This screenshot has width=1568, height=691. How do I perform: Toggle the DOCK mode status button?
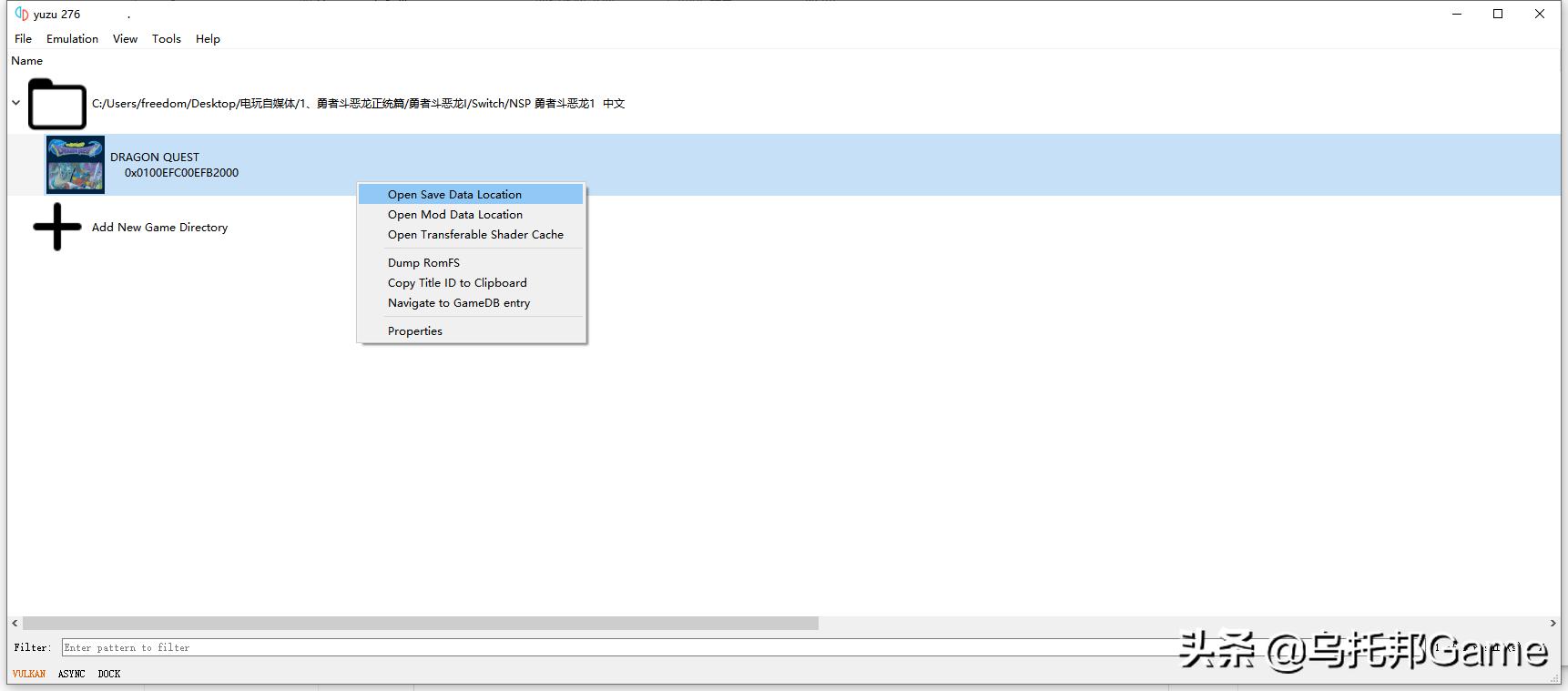coord(109,674)
